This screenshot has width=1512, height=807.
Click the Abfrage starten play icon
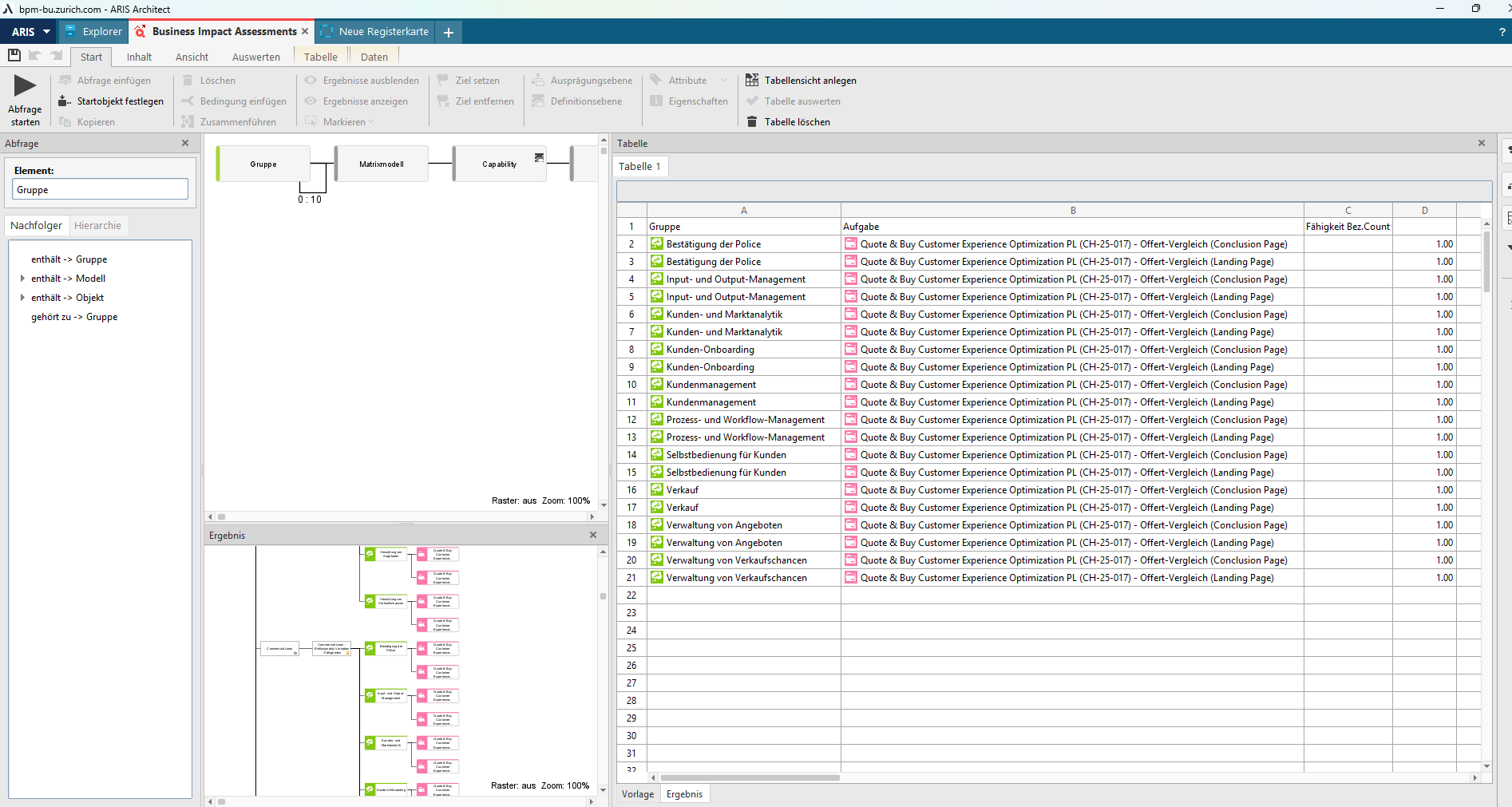click(x=25, y=86)
